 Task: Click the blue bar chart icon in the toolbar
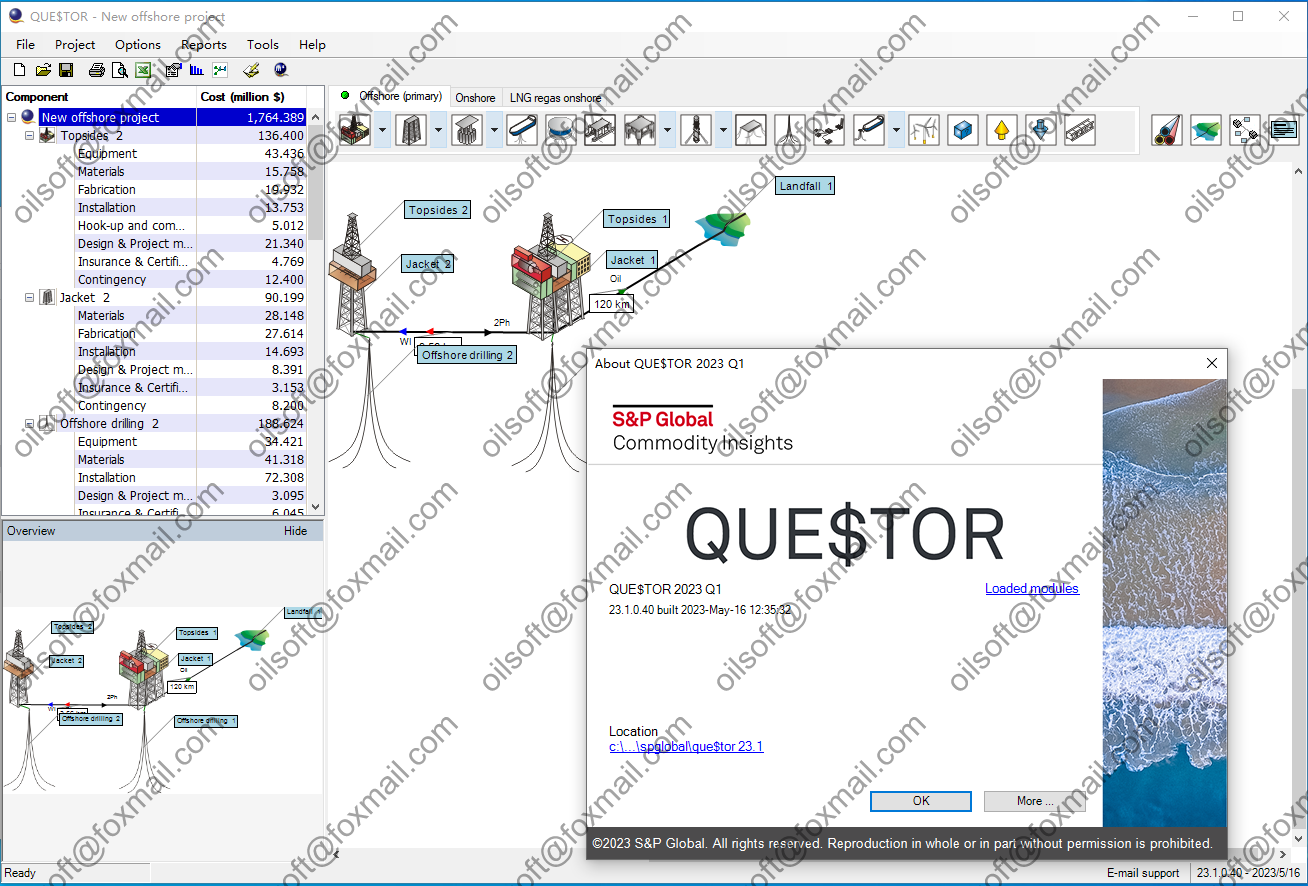tap(196, 70)
